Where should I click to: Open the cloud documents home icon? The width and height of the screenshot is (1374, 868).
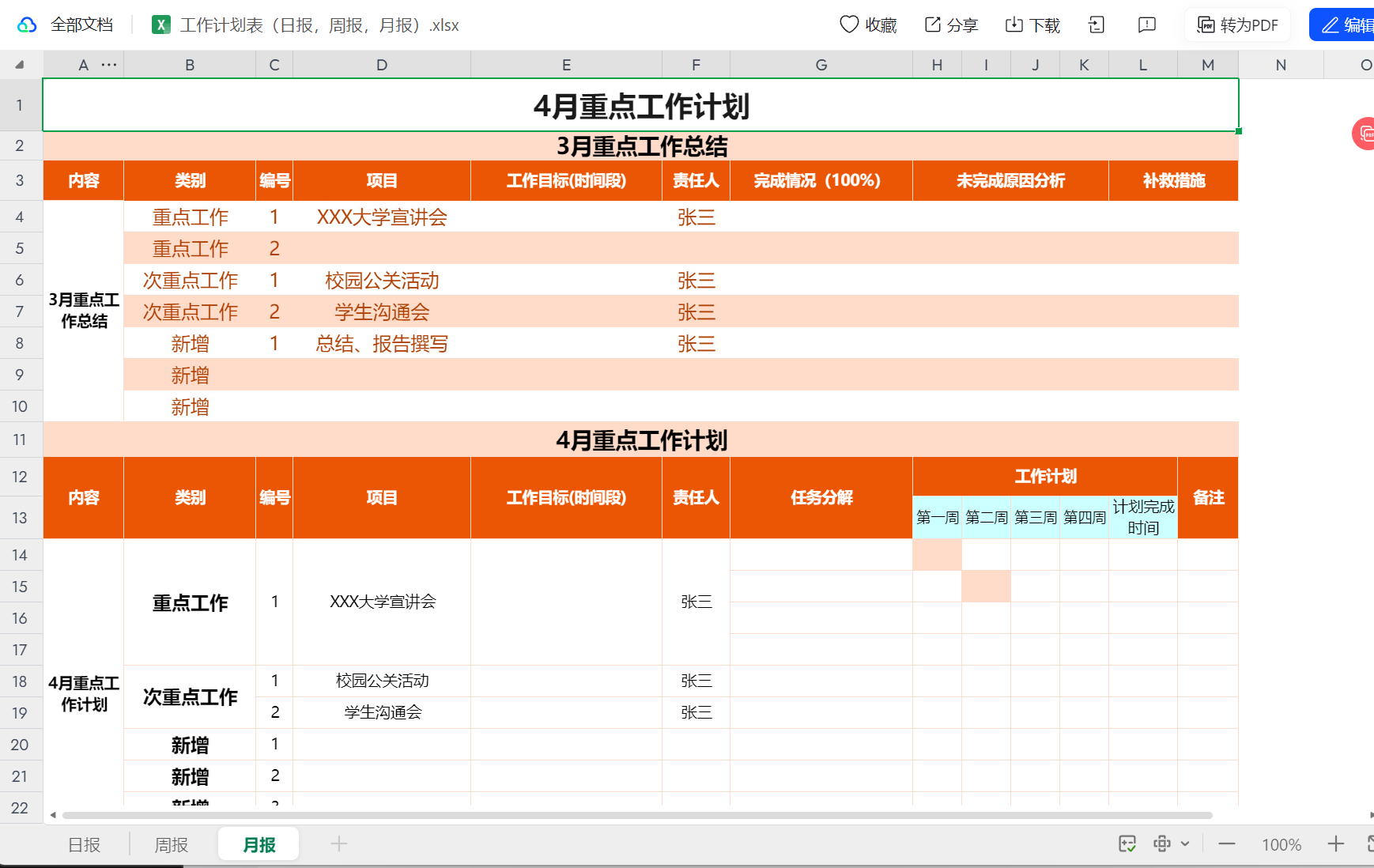pyautogui.click(x=27, y=25)
